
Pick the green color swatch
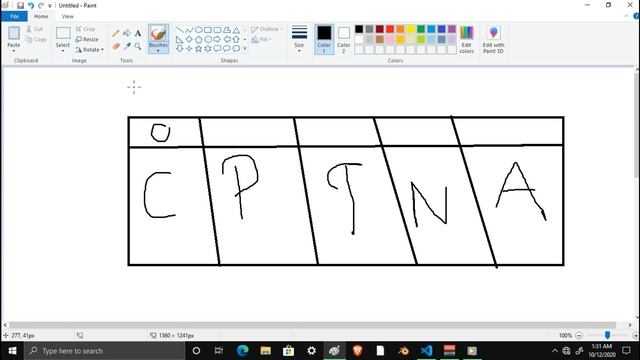coord(421,29)
